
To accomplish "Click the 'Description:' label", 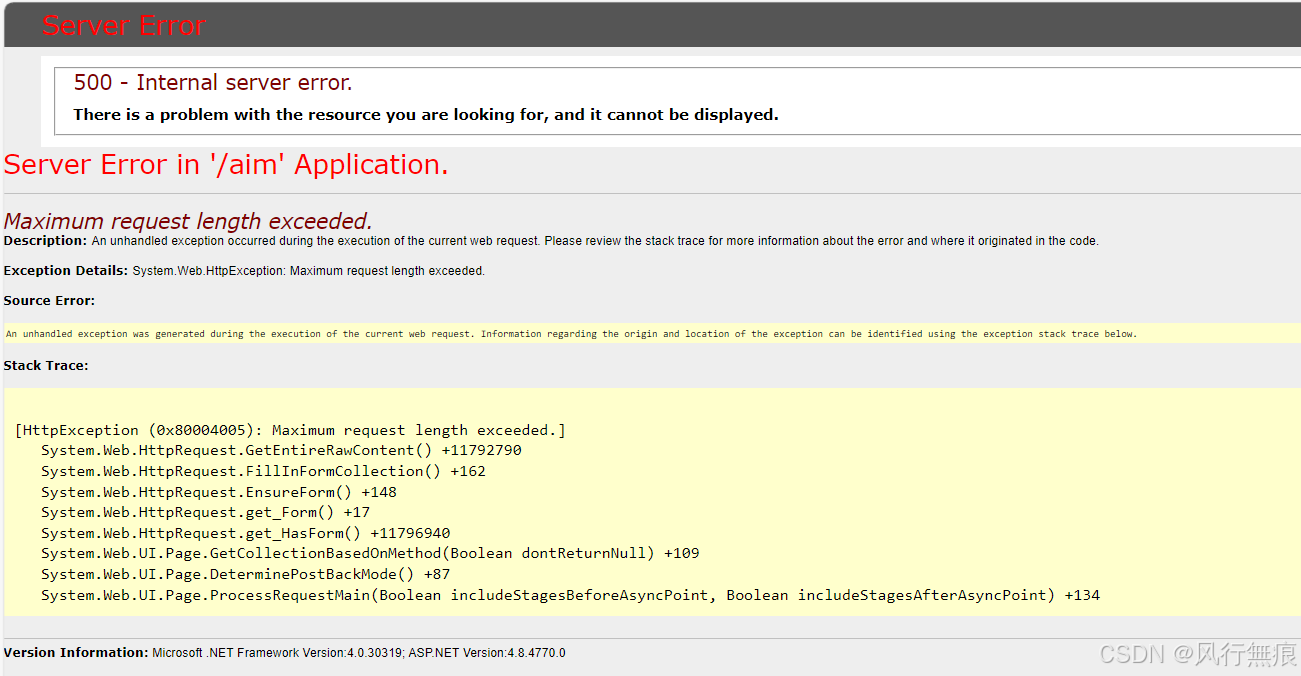I will [45, 241].
